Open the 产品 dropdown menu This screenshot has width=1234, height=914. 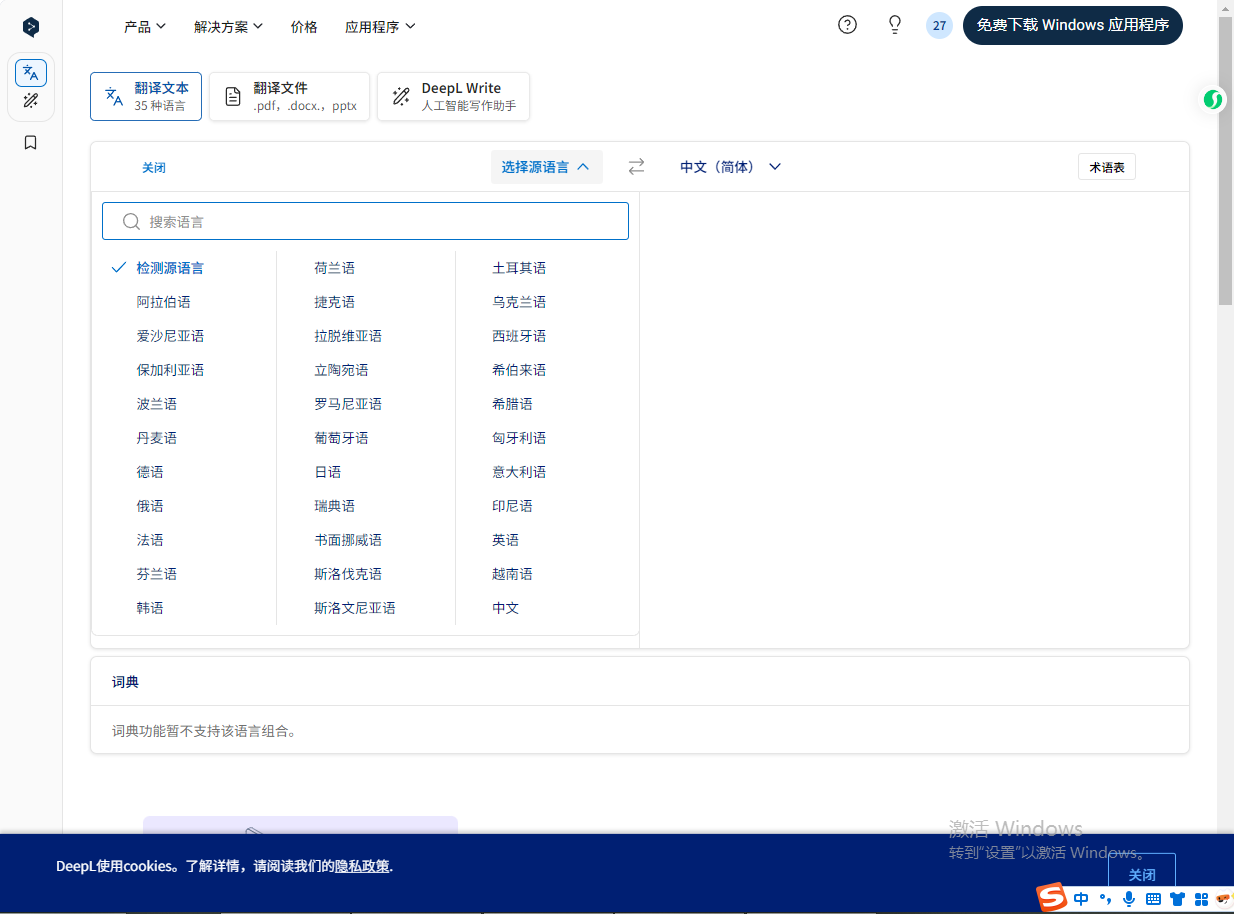point(145,27)
